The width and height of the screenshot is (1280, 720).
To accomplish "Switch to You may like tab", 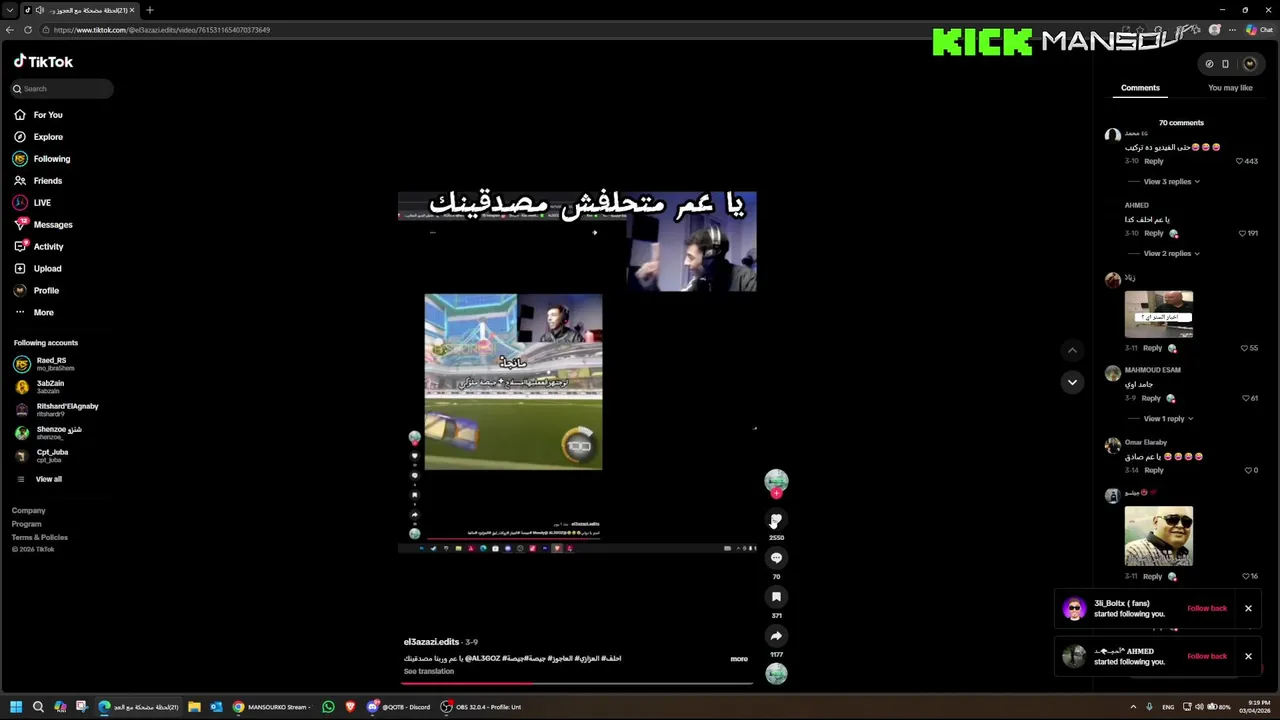I will click(x=1230, y=88).
